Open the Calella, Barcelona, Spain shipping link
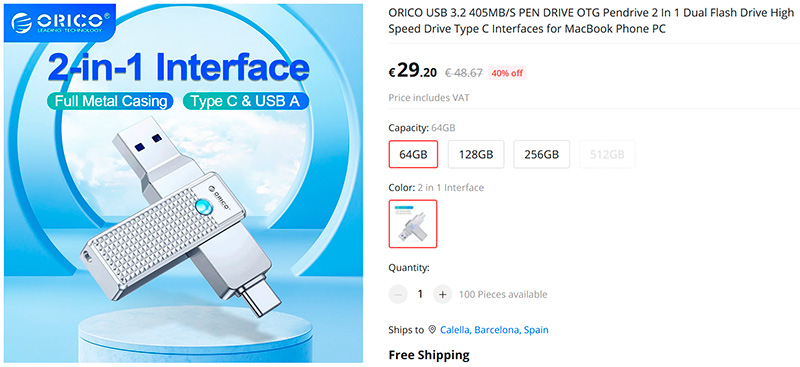 pyautogui.click(x=494, y=330)
